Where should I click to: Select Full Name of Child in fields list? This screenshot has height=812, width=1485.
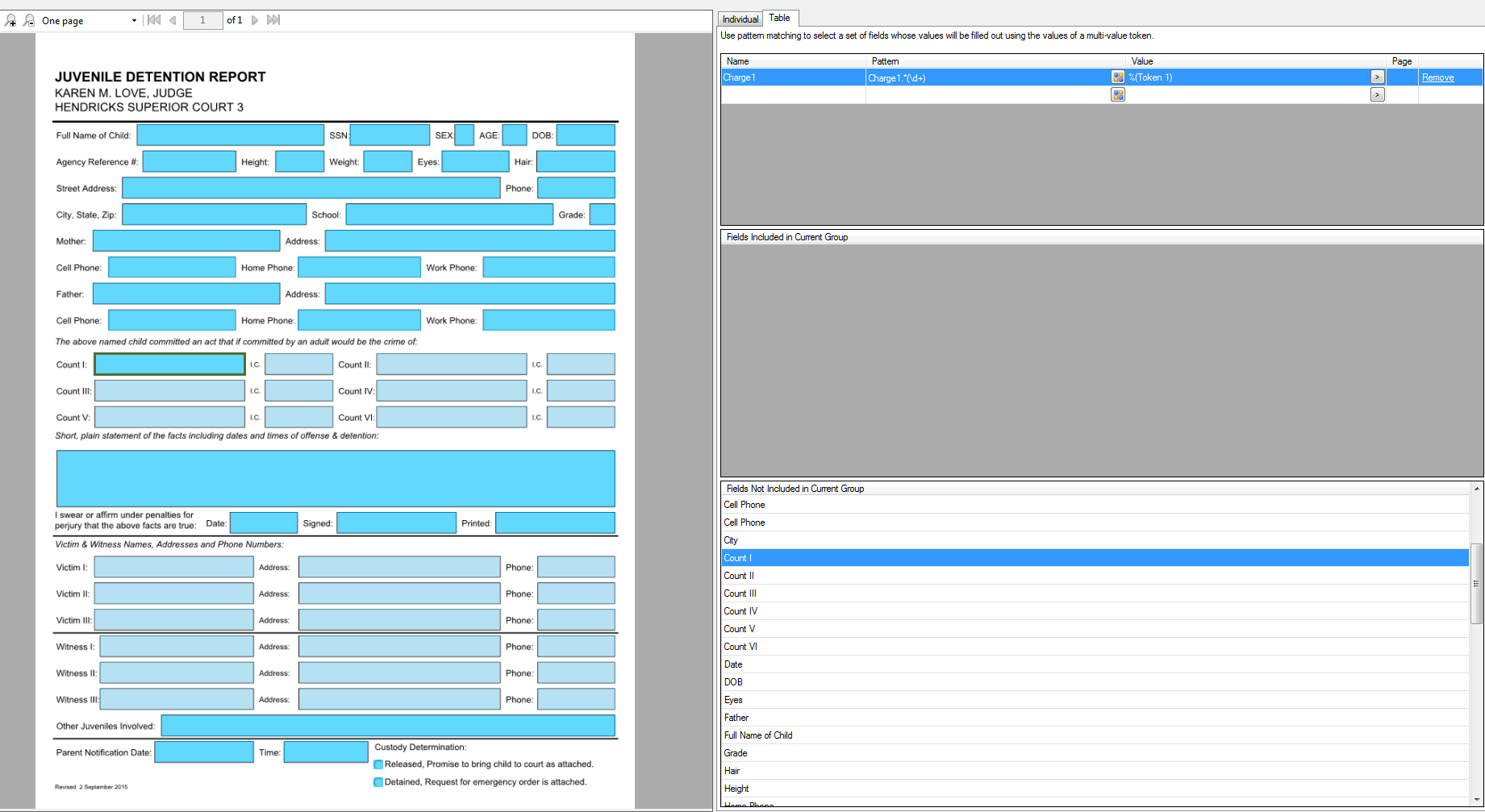coord(758,735)
